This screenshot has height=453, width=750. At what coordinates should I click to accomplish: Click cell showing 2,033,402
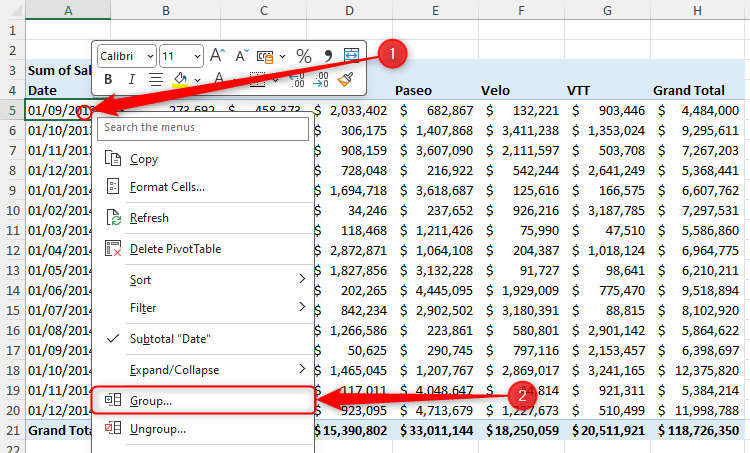point(353,110)
